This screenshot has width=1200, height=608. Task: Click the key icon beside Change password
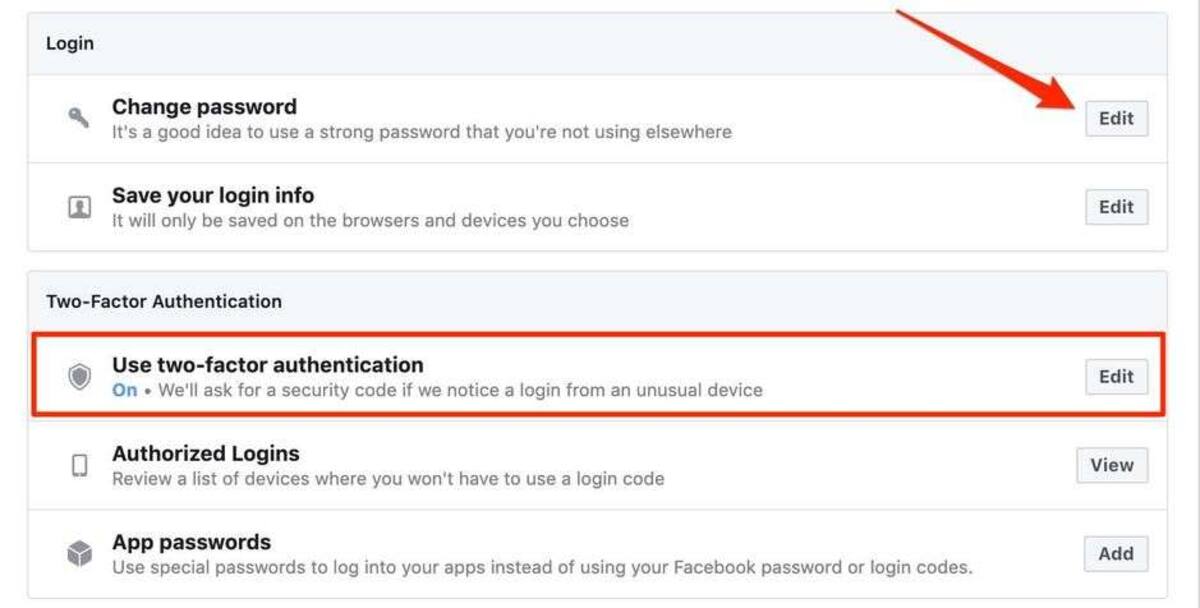click(79, 118)
